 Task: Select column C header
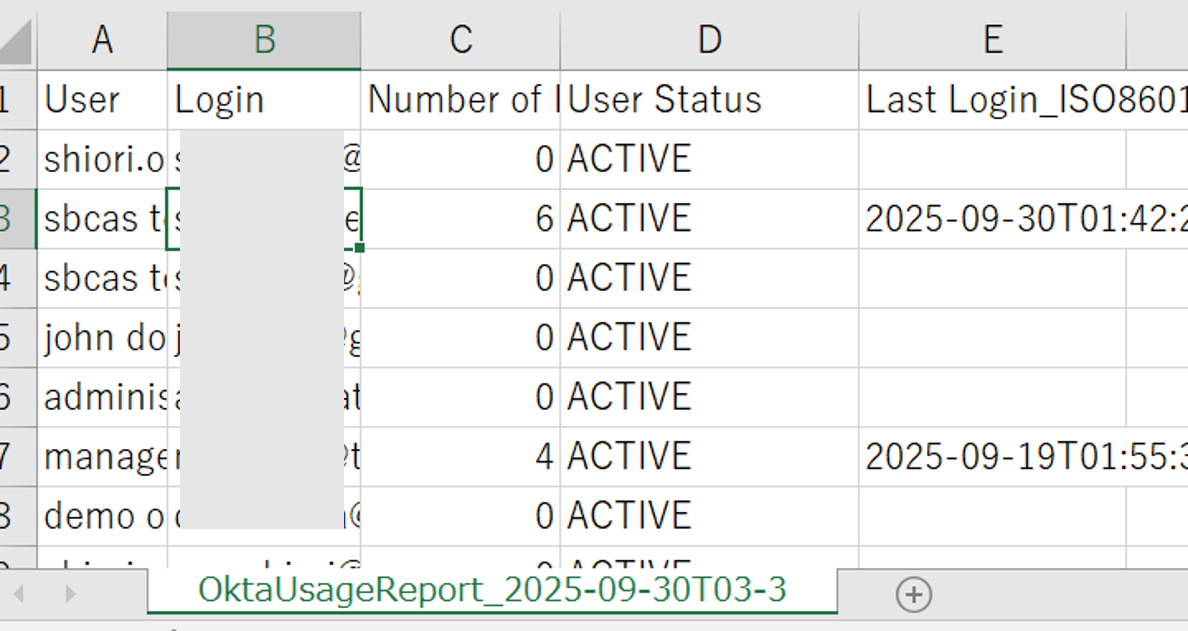coord(460,40)
